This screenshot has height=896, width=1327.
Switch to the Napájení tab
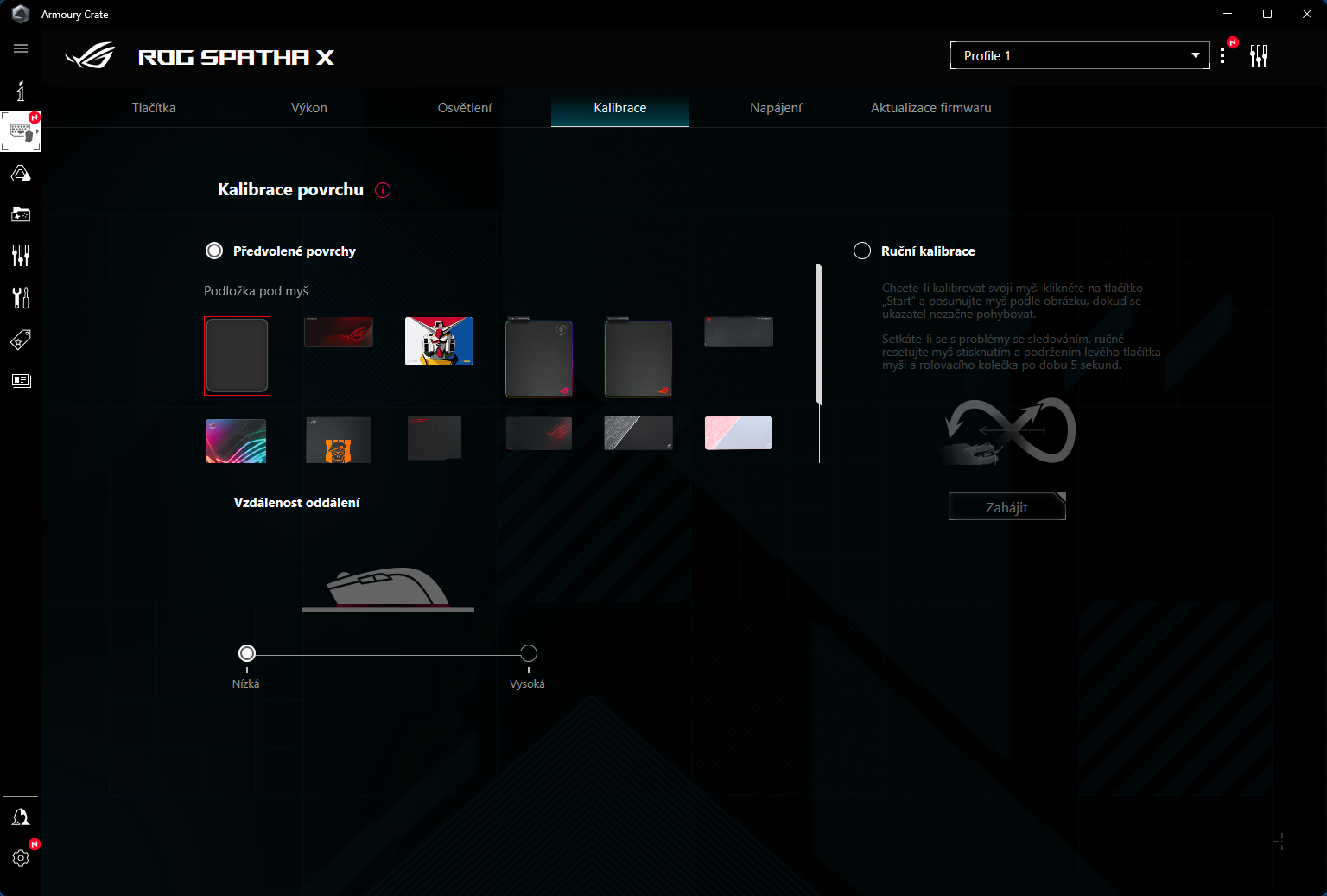click(776, 108)
